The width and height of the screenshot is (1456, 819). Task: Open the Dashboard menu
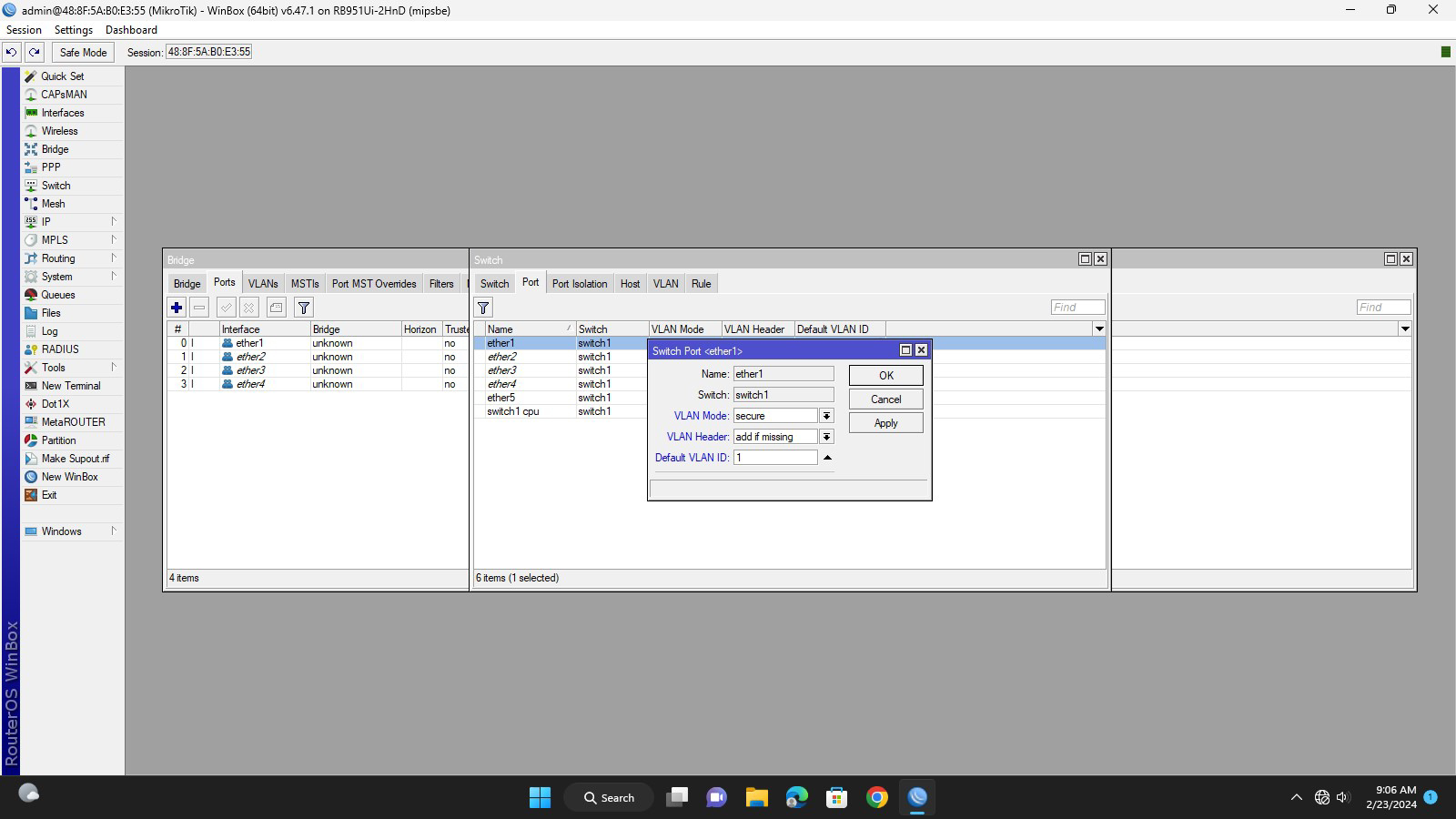pyautogui.click(x=131, y=30)
